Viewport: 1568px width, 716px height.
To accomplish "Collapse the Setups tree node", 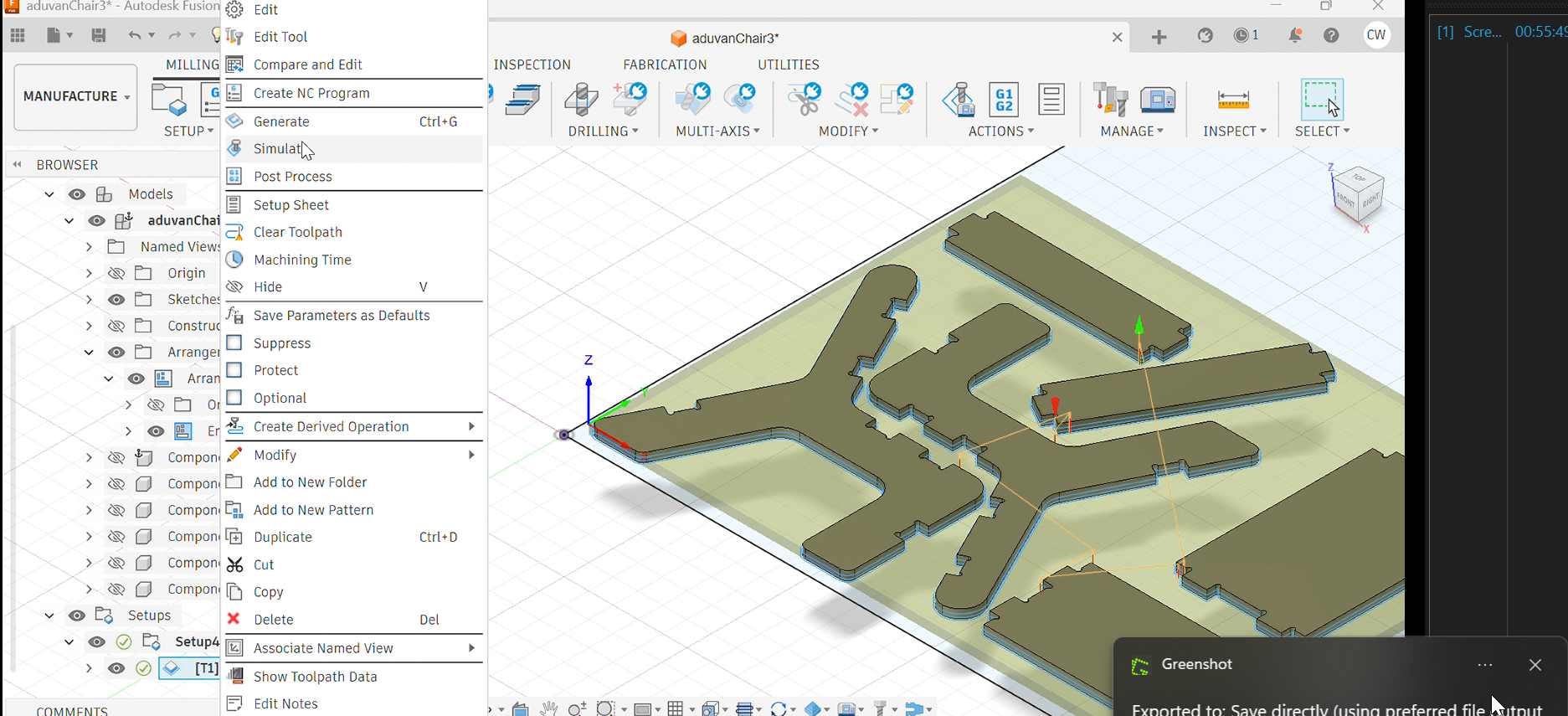I will pos(49,616).
